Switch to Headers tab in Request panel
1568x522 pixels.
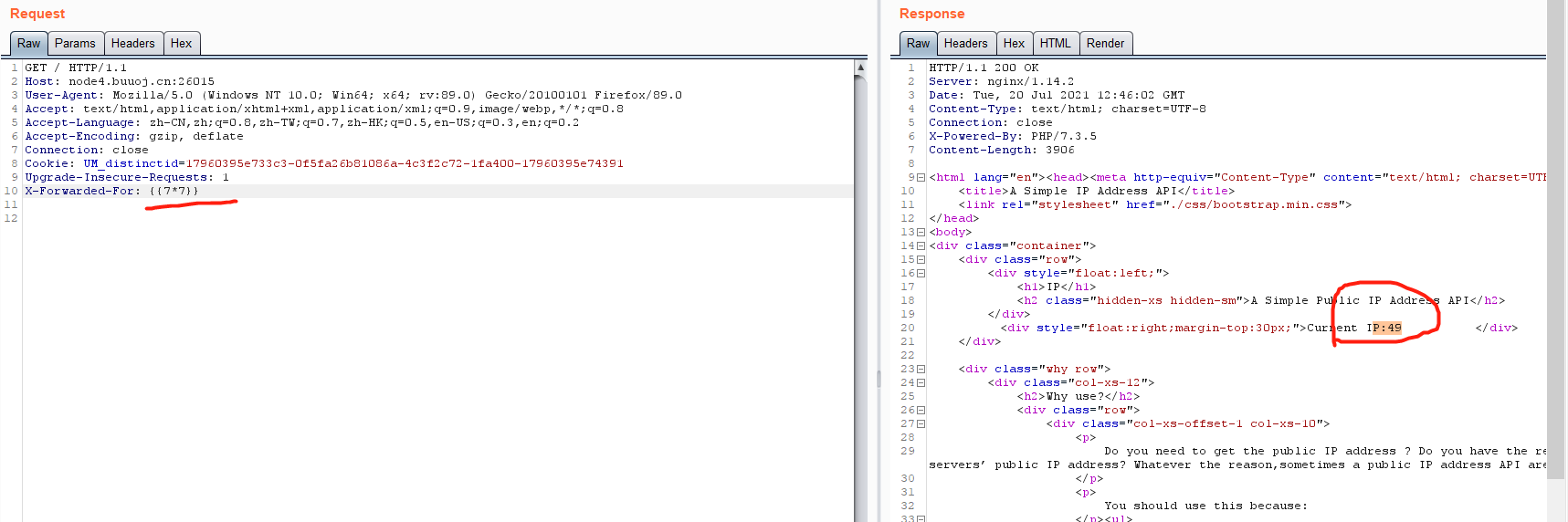(133, 43)
